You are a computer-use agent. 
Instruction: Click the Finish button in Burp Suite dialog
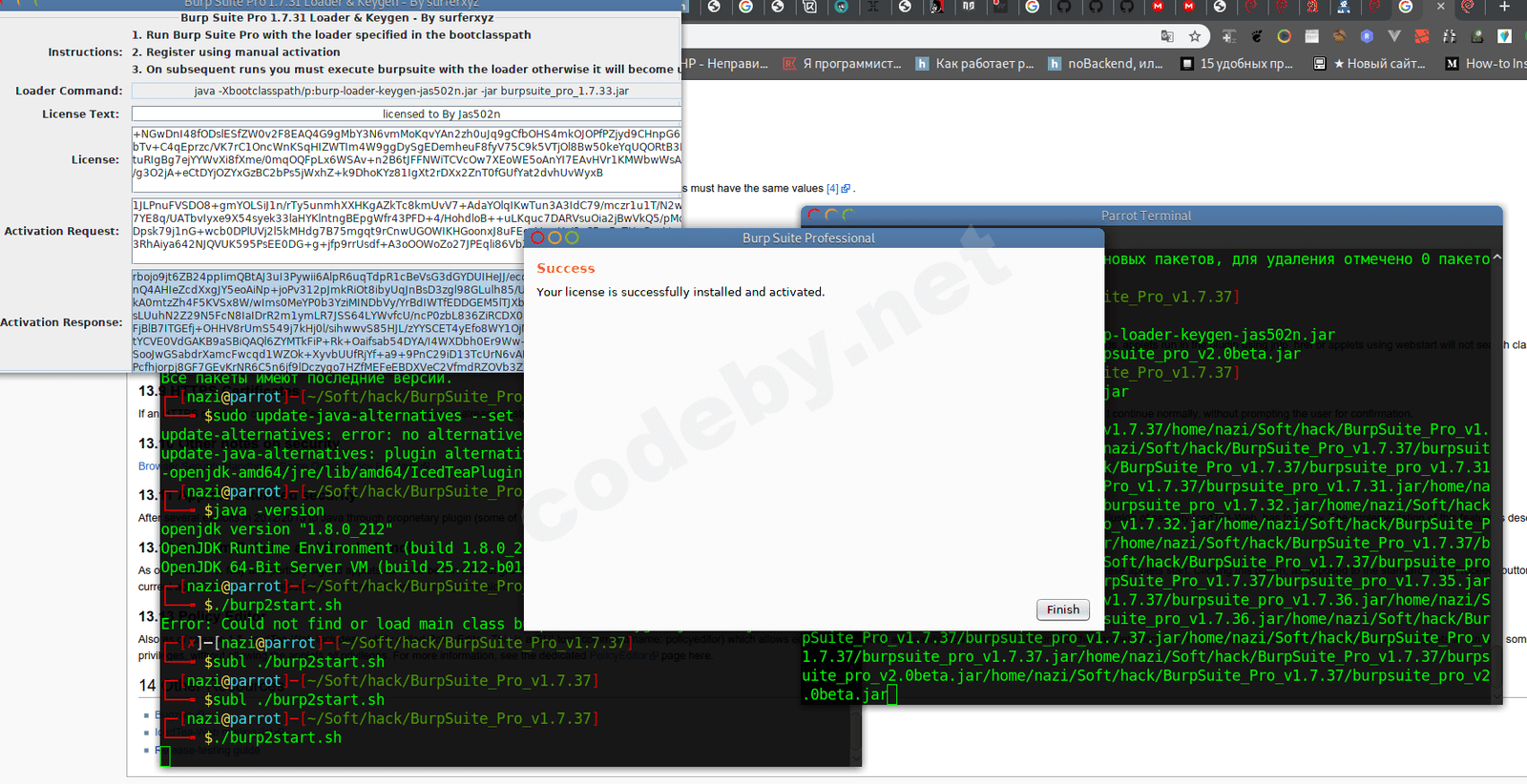click(1062, 609)
